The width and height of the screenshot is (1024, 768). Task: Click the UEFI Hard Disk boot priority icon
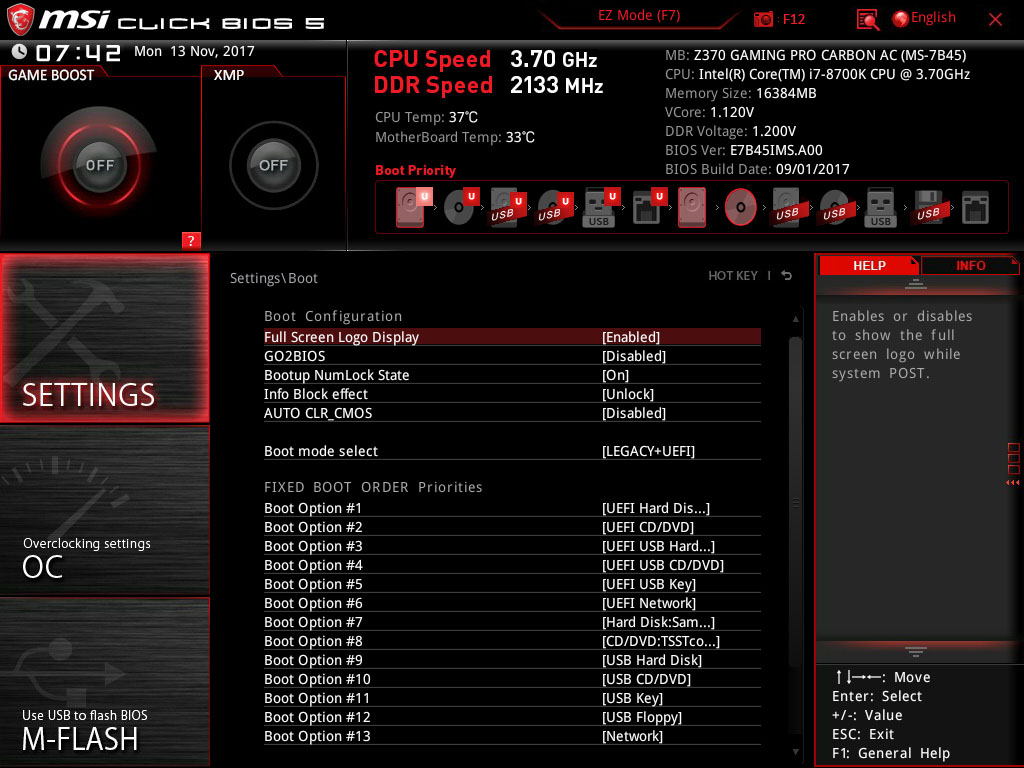coord(413,207)
